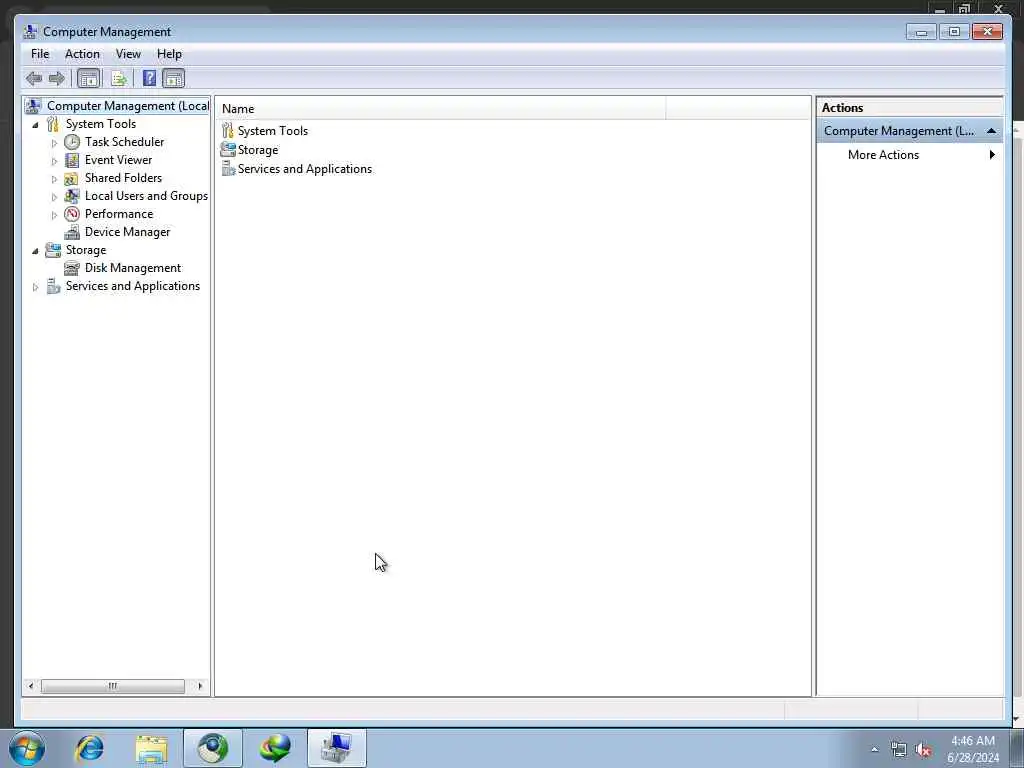This screenshot has height=768, width=1024.
Task: Click muted volume icon in system tray
Action: click(x=923, y=750)
